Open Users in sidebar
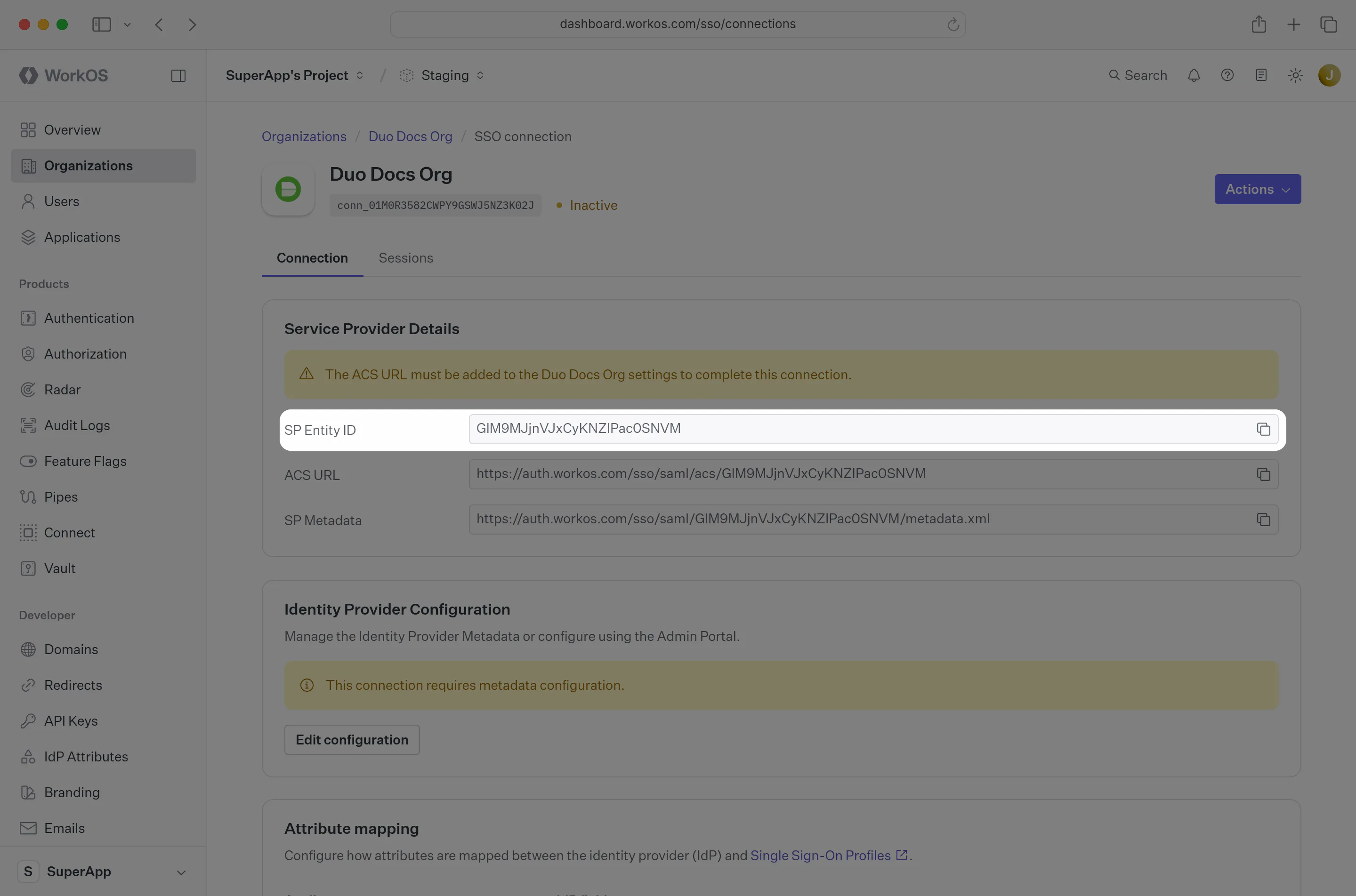 click(x=104, y=202)
